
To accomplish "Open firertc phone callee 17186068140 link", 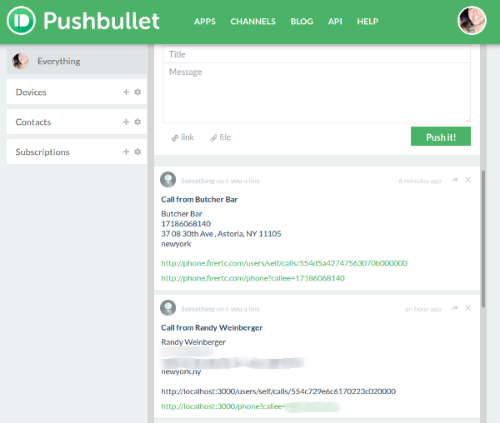I will tap(253, 278).
